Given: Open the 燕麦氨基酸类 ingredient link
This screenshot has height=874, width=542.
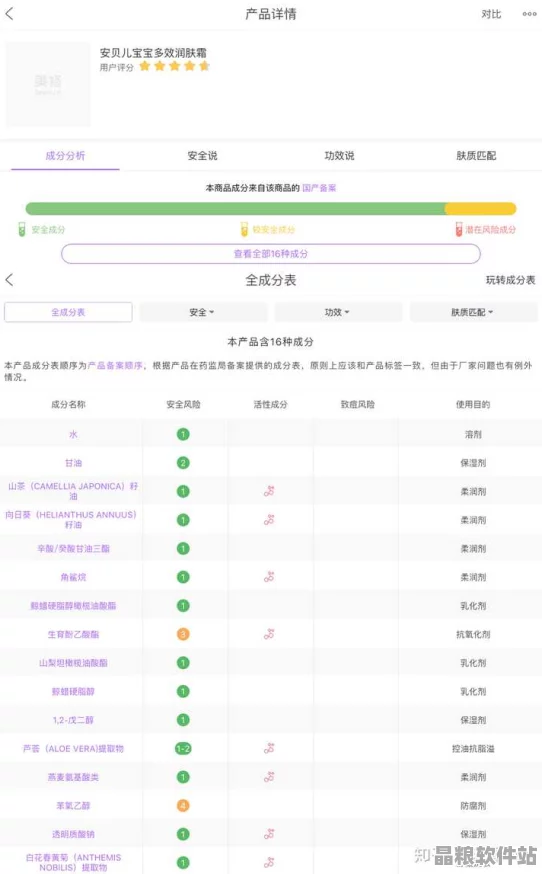Looking at the screenshot, I should coord(73,777).
